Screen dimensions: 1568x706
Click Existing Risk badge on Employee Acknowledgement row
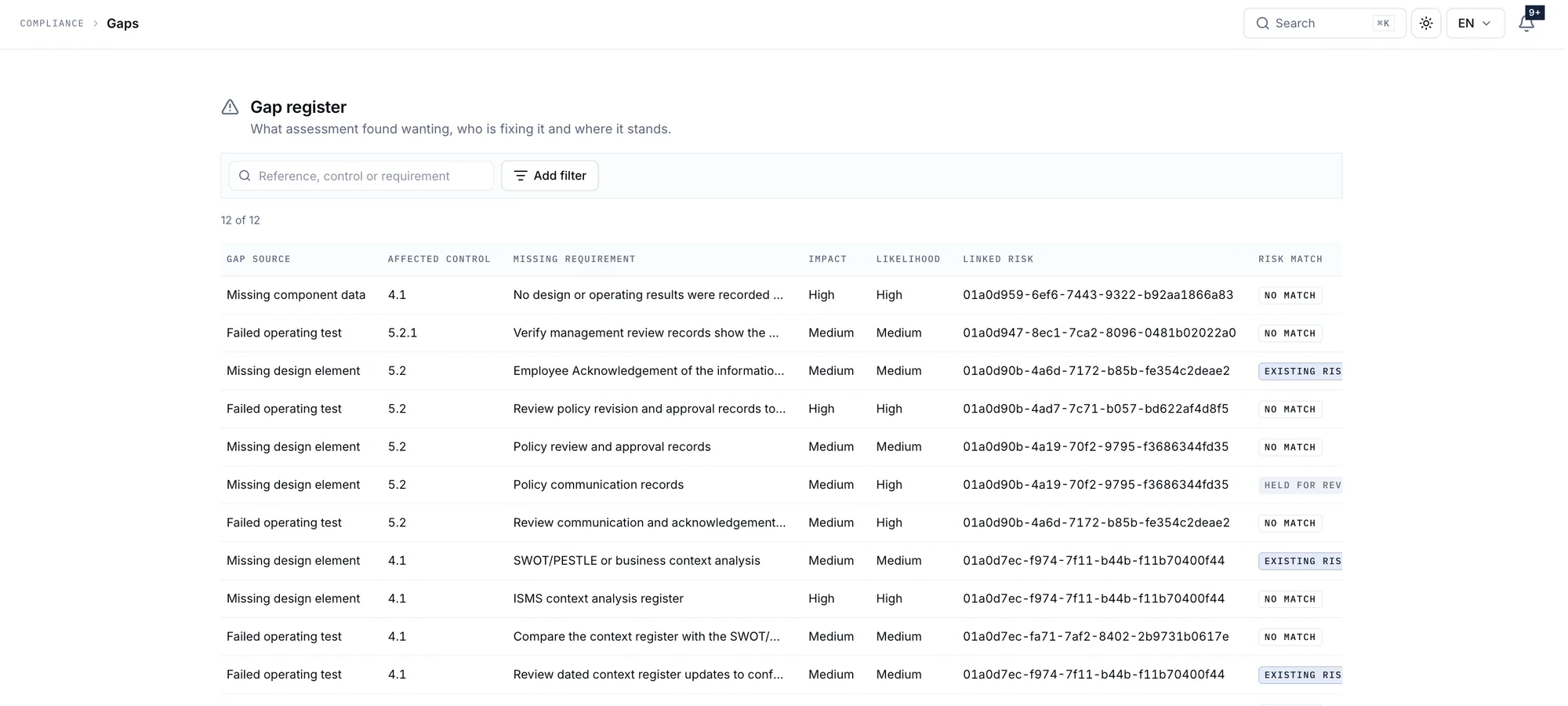point(1301,371)
